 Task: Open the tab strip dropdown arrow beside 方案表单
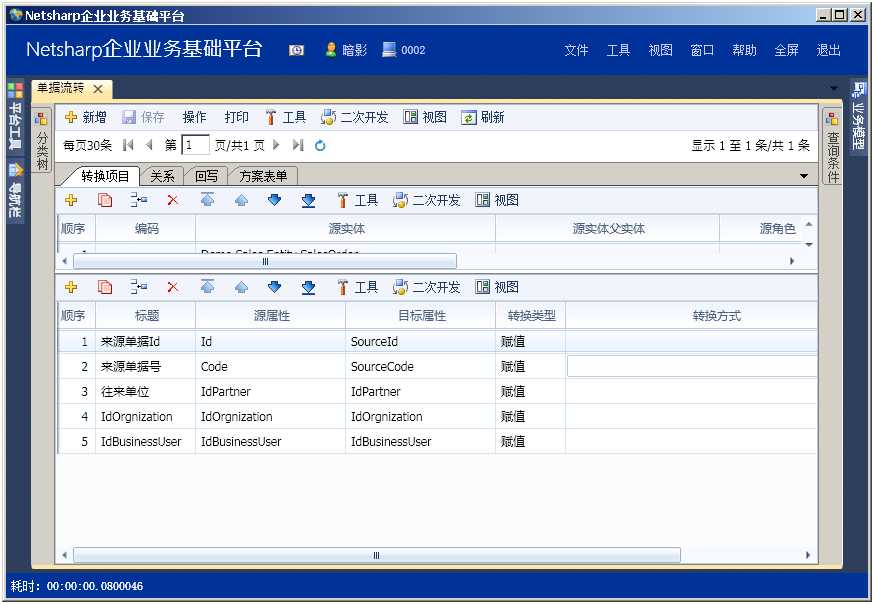[804, 177]
